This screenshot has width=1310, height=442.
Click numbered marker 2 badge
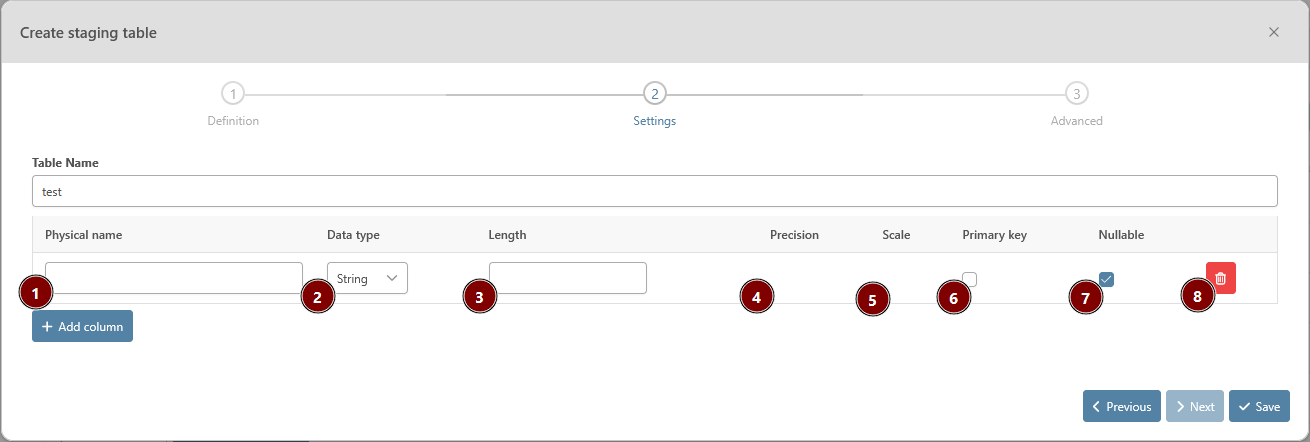pos(318,296)
